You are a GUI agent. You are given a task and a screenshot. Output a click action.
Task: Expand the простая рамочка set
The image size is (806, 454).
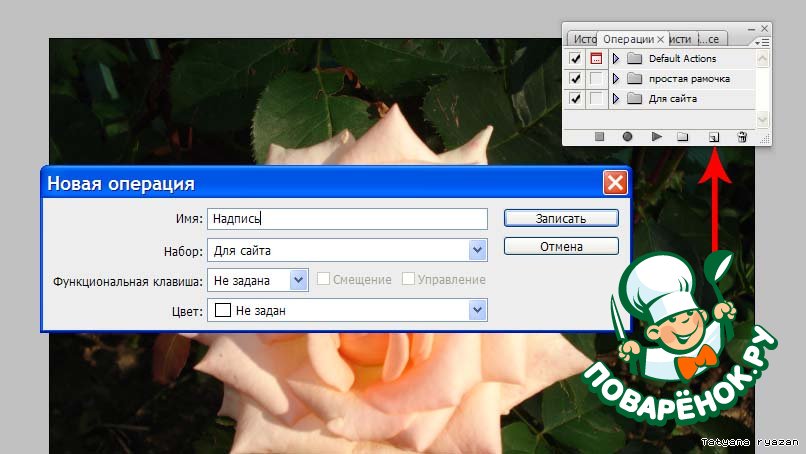click(x=616, y=79)
